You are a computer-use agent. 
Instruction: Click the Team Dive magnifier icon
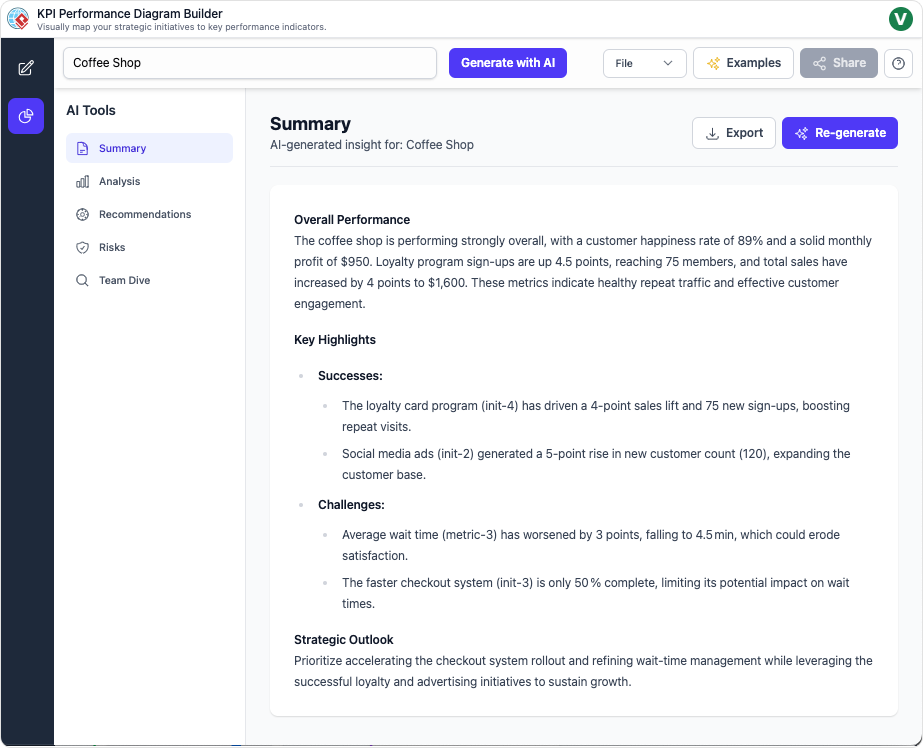[83, 280]
